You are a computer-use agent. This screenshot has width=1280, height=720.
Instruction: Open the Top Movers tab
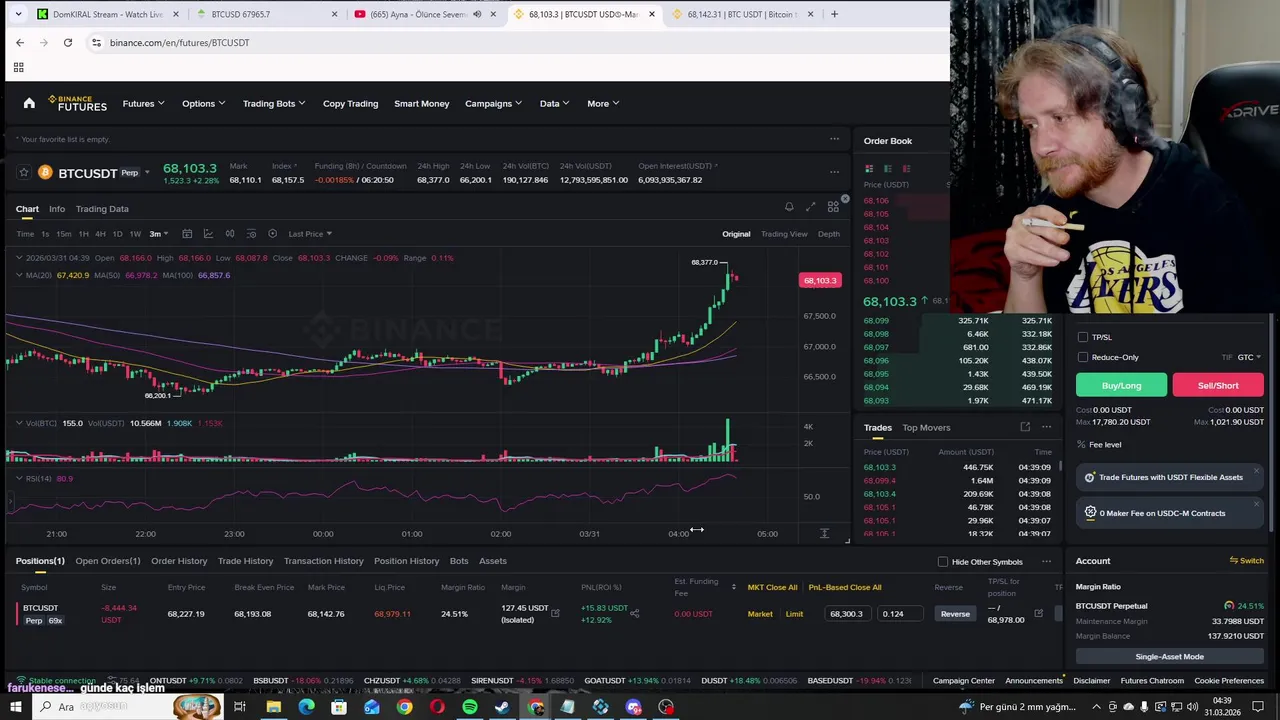[926, 428]
